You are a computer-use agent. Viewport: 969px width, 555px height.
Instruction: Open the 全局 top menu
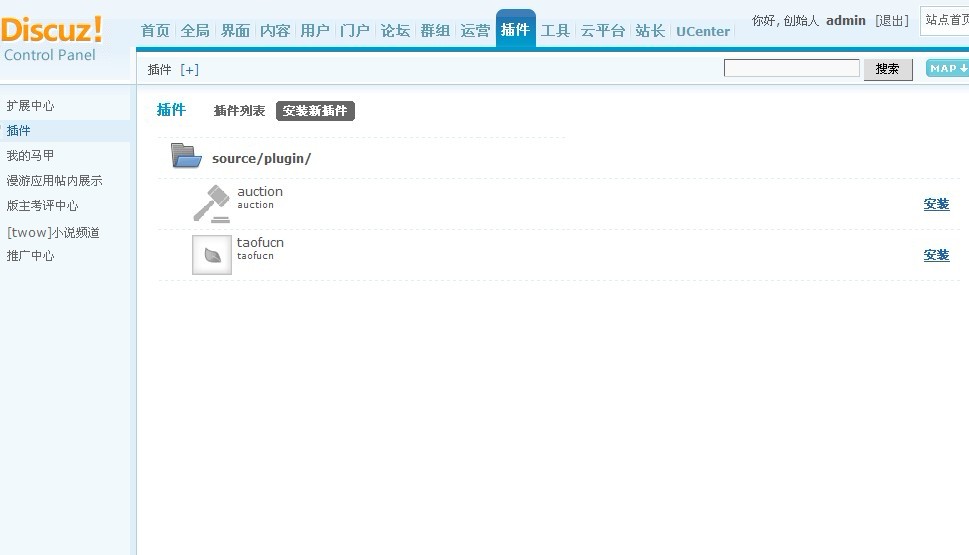coord(195,31)
